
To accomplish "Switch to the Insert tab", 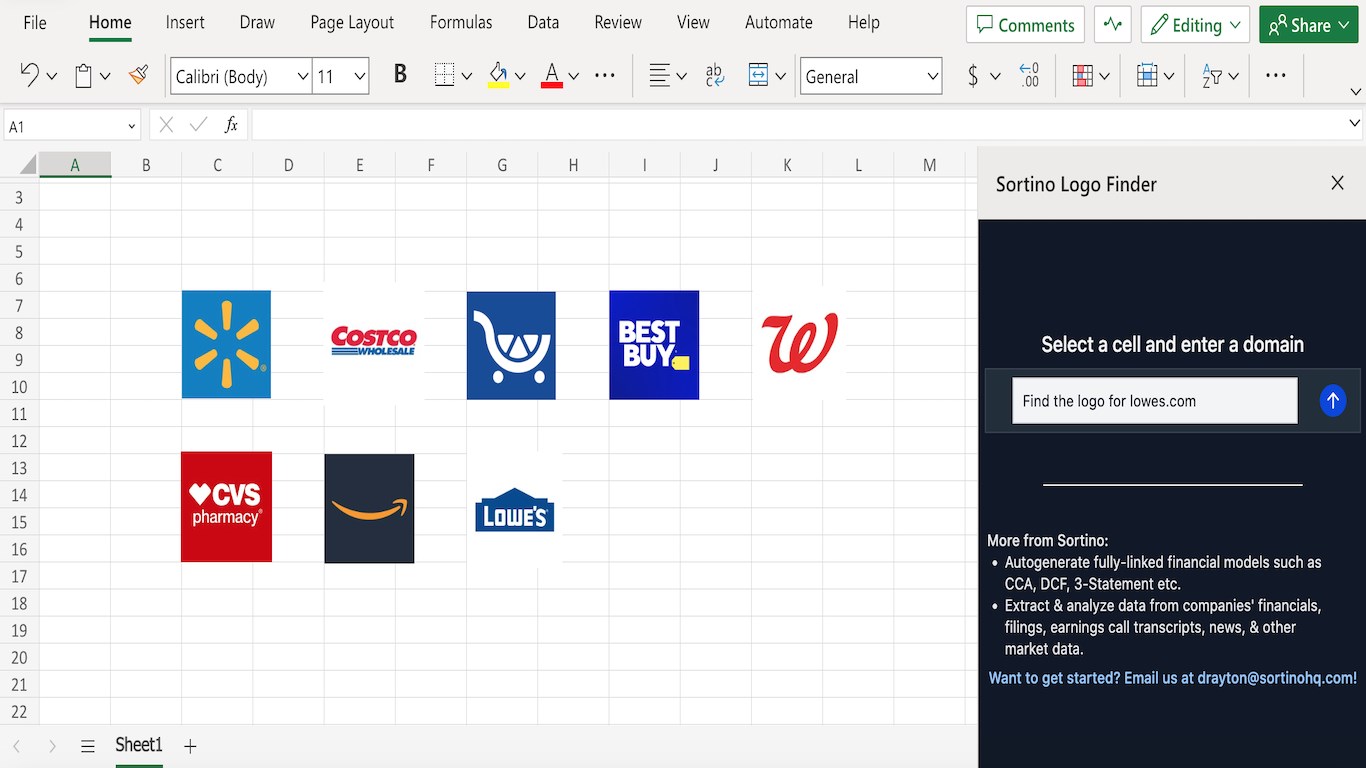I will pos(185,22).
